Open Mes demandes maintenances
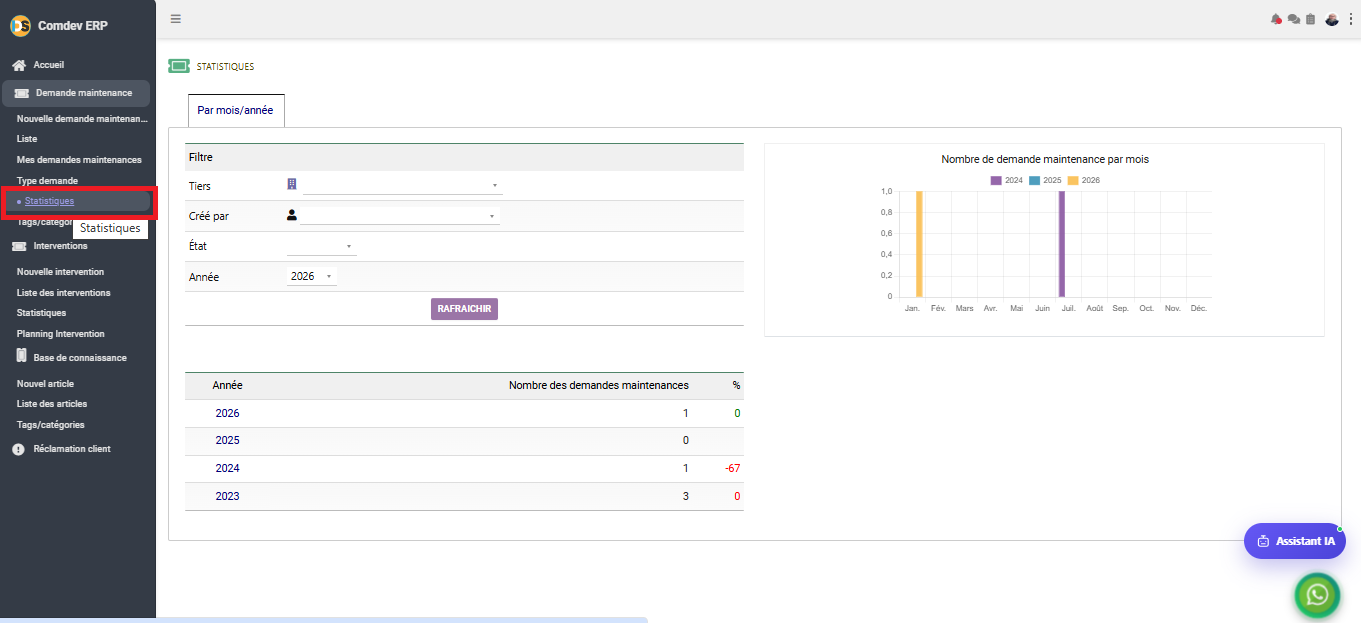 tap(79, 160)
